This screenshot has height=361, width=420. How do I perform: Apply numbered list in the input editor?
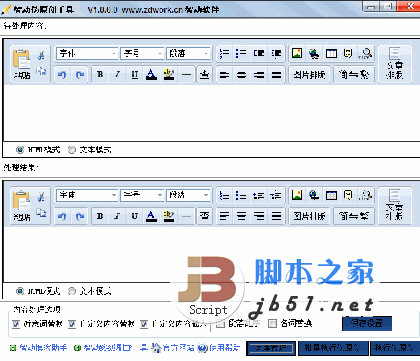[x=224, y=53]
